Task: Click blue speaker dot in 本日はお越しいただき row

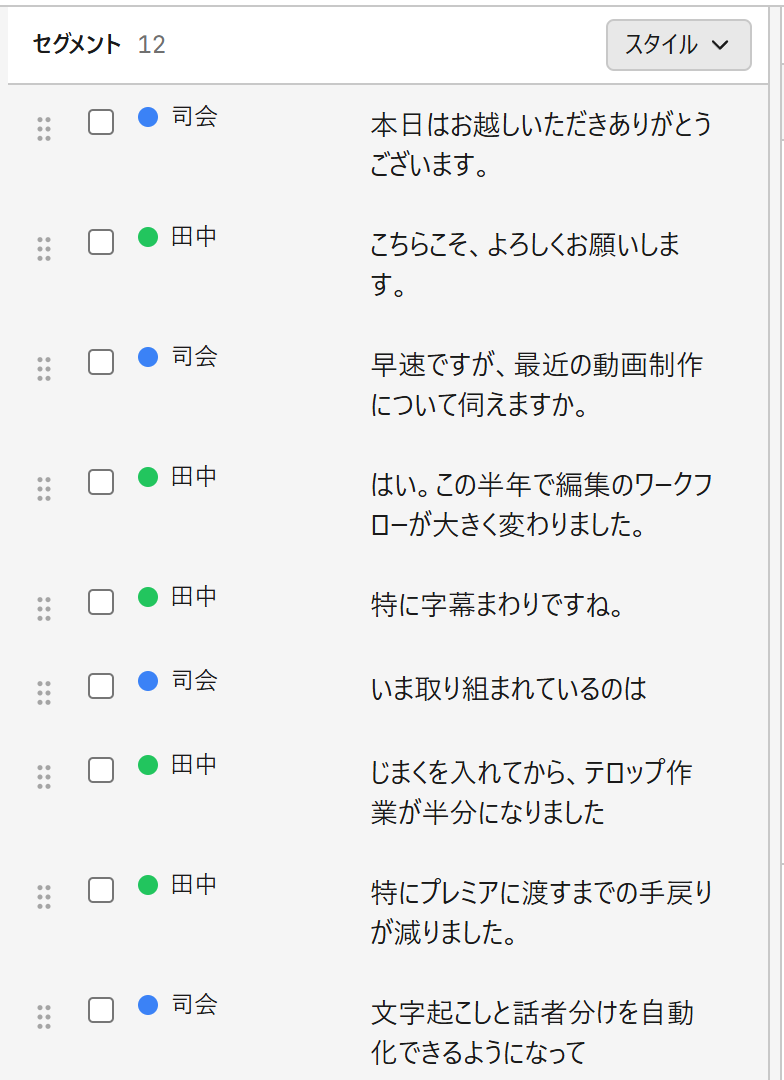Action: coord(148,117)
